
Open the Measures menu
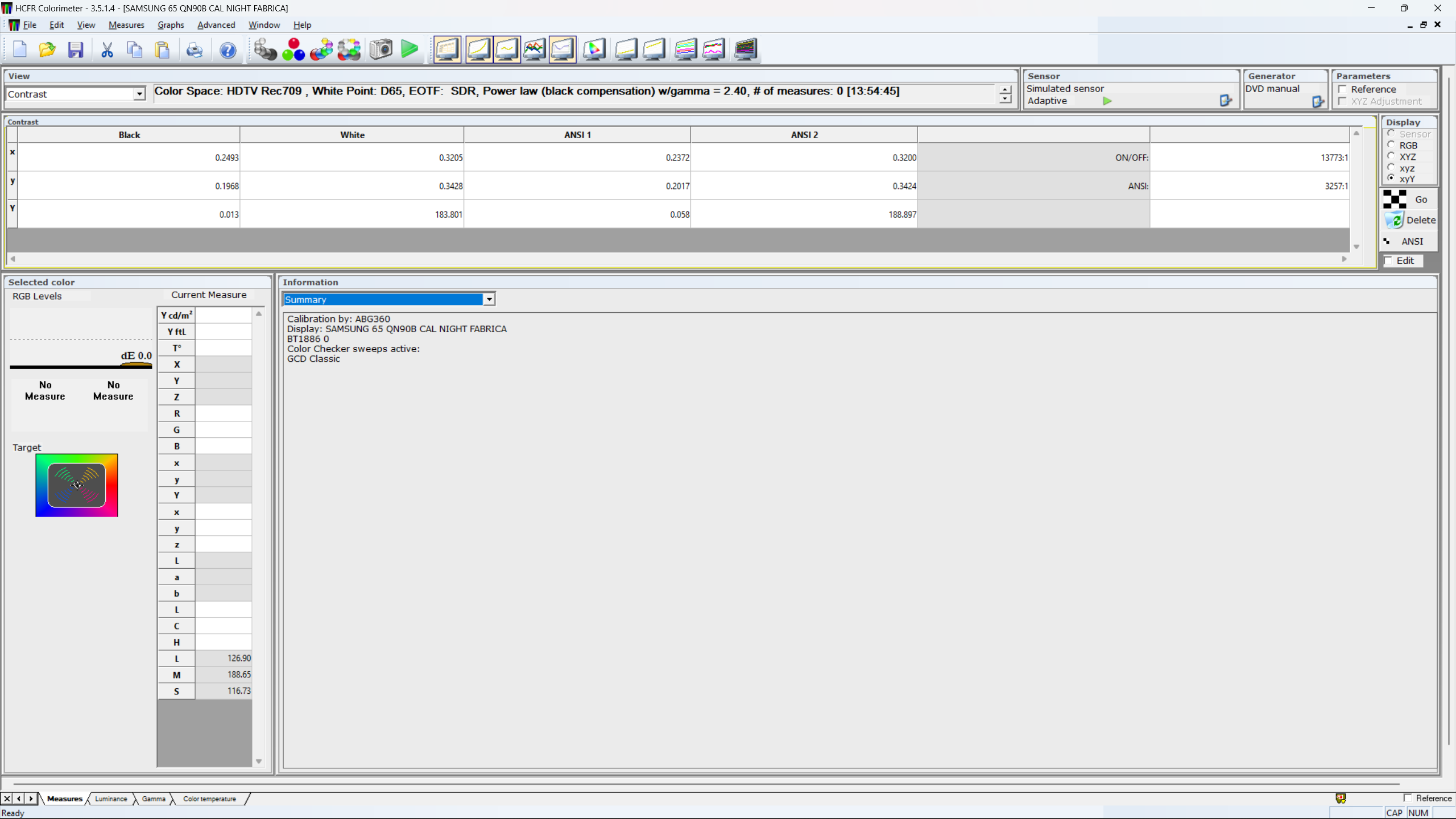(x=126, y=25)
